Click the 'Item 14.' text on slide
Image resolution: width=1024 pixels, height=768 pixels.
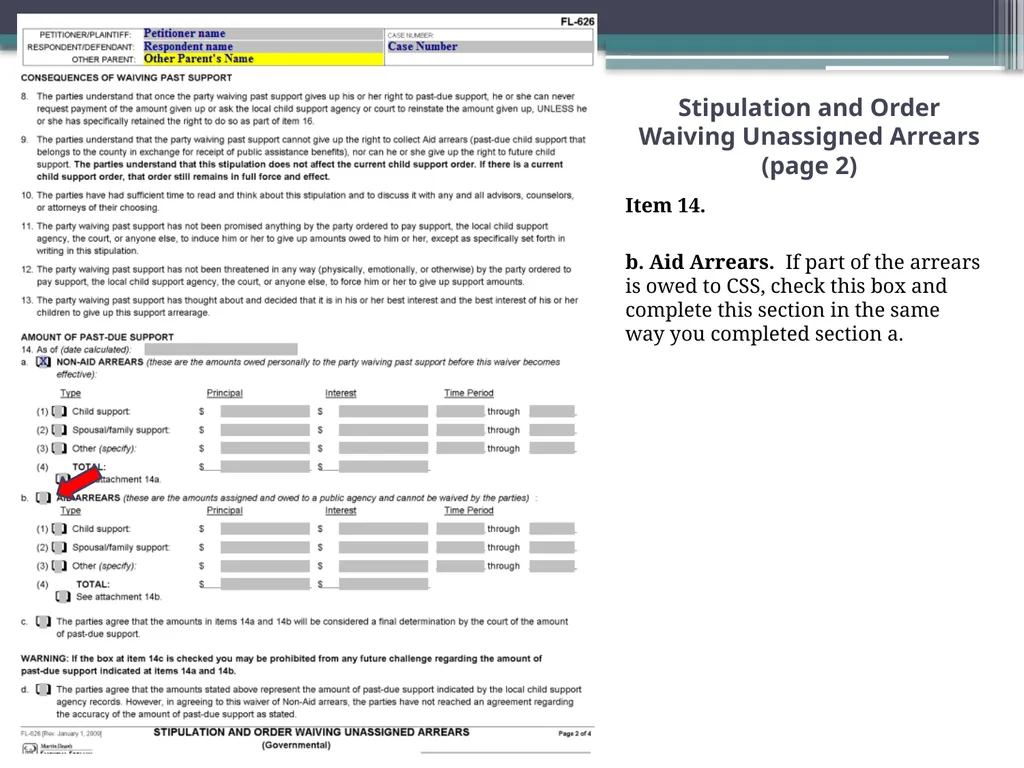(665, 205)
